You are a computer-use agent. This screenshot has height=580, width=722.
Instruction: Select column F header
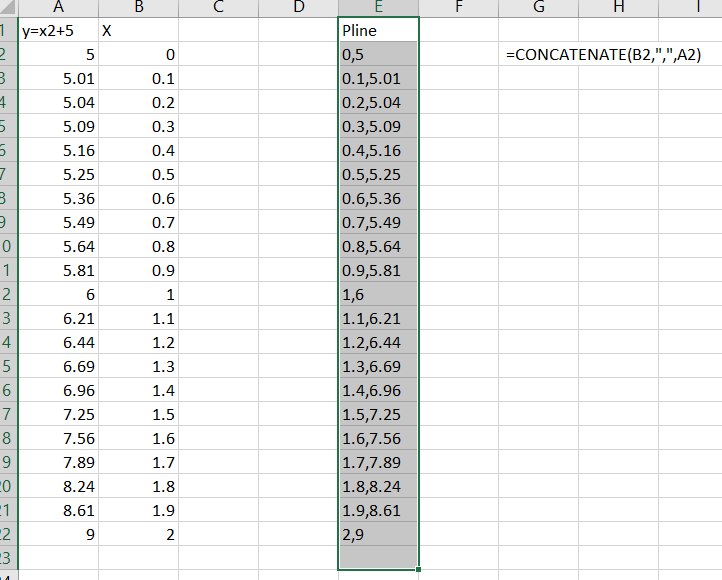tap(459, 7)
